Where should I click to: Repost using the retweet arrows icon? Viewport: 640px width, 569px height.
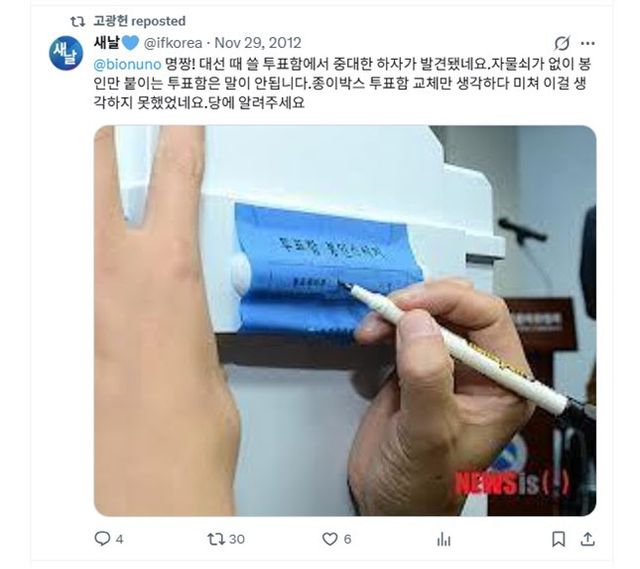click(x=216, y=539)
